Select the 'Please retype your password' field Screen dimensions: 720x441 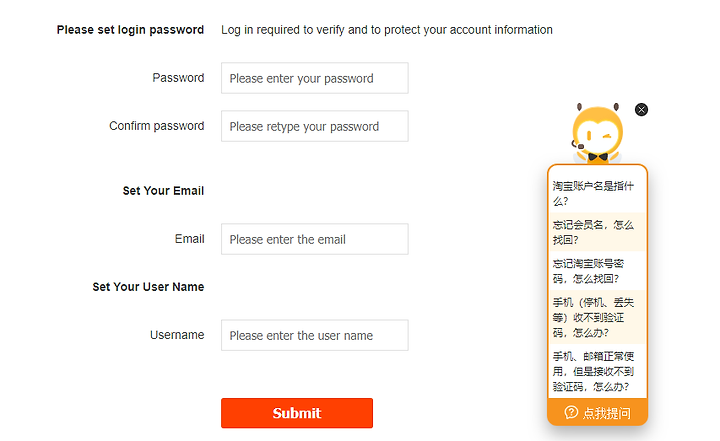point(315,126)
